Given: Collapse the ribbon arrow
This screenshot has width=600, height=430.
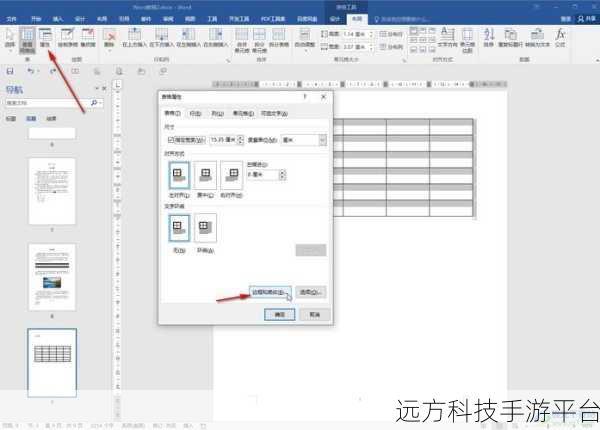Looking at the screenshot, I should click(597, 60).
